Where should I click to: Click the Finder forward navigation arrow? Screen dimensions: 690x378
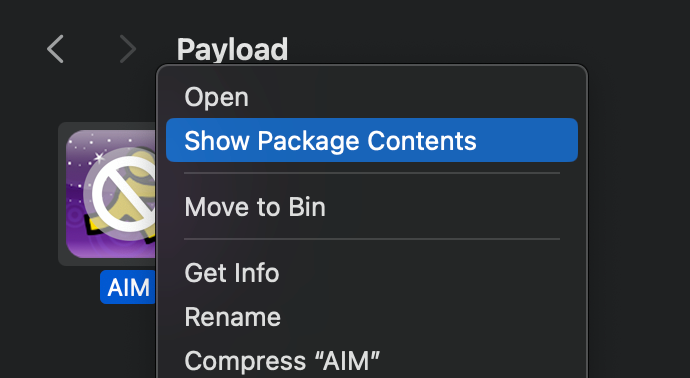(x=128, y=49)
